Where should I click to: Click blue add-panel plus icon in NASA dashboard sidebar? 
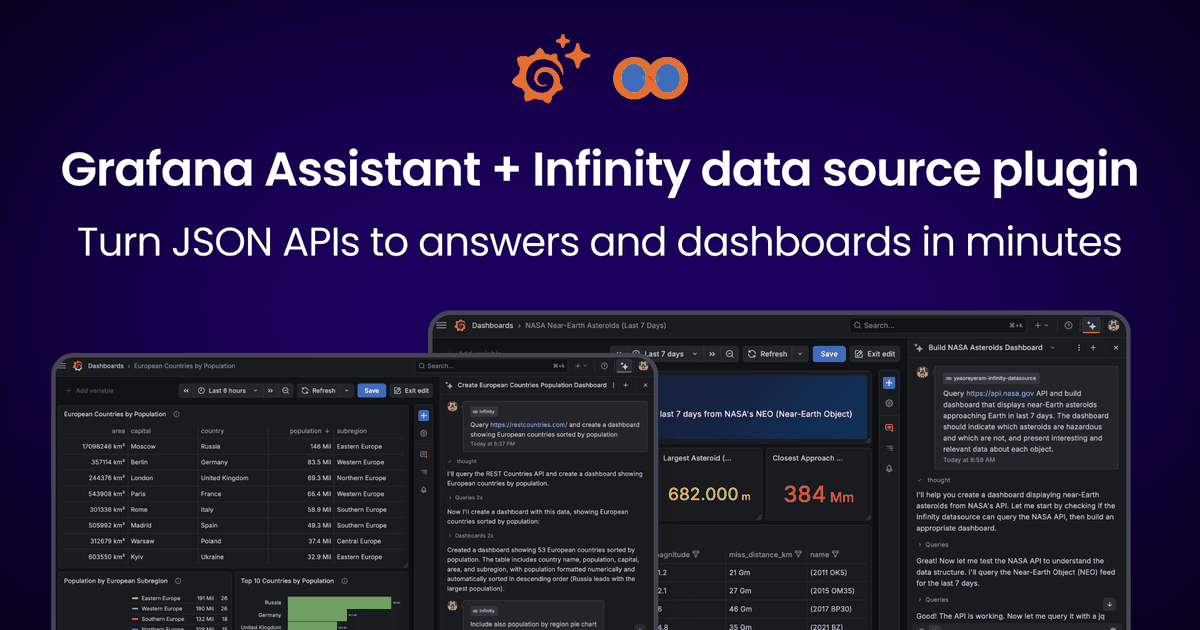pos(889,383)
